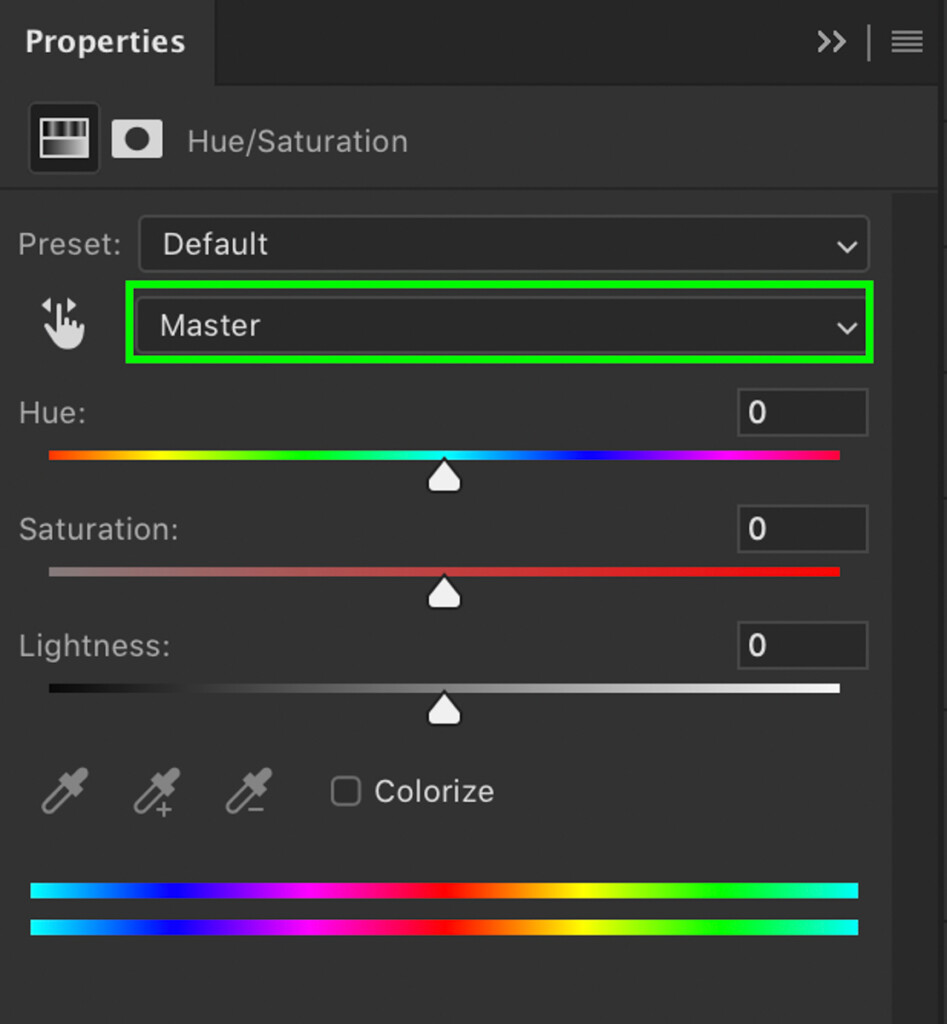The width and height of the screenshot is (947, 1024).
Task: Select the Add to Sample eyedropper
Action: [x=157, y=792]
